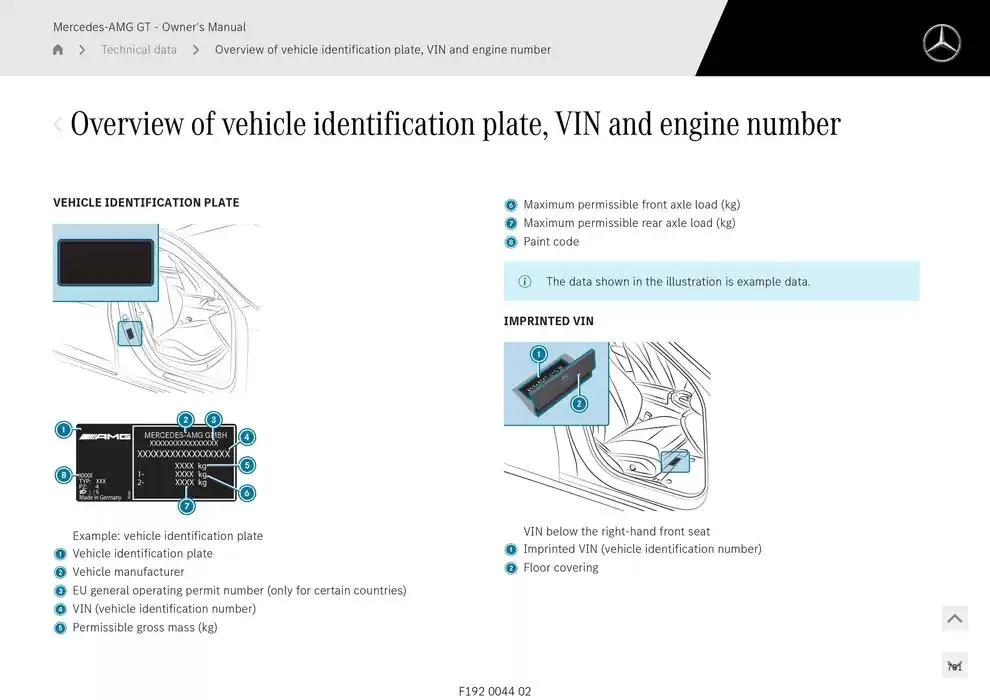Click numbered marker 1 on the identification plate diagram
990x700 pixels.
tap(61, 430)
